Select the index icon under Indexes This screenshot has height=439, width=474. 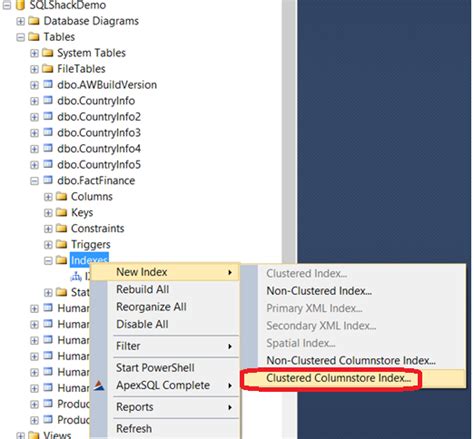coord(76,276)
